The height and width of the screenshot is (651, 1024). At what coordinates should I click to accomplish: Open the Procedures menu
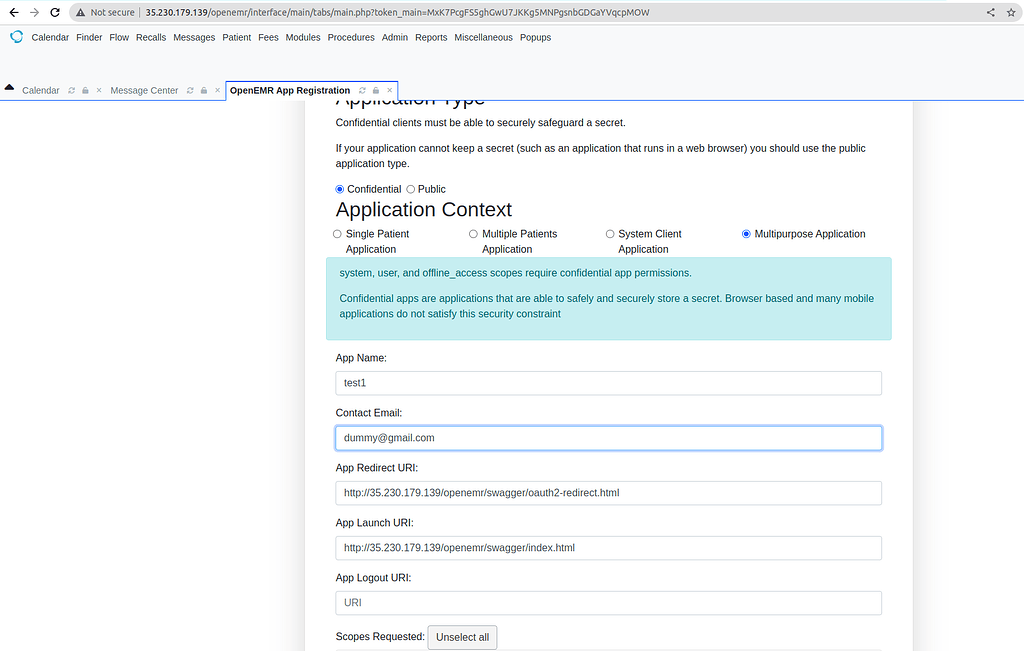coord(350,37)
